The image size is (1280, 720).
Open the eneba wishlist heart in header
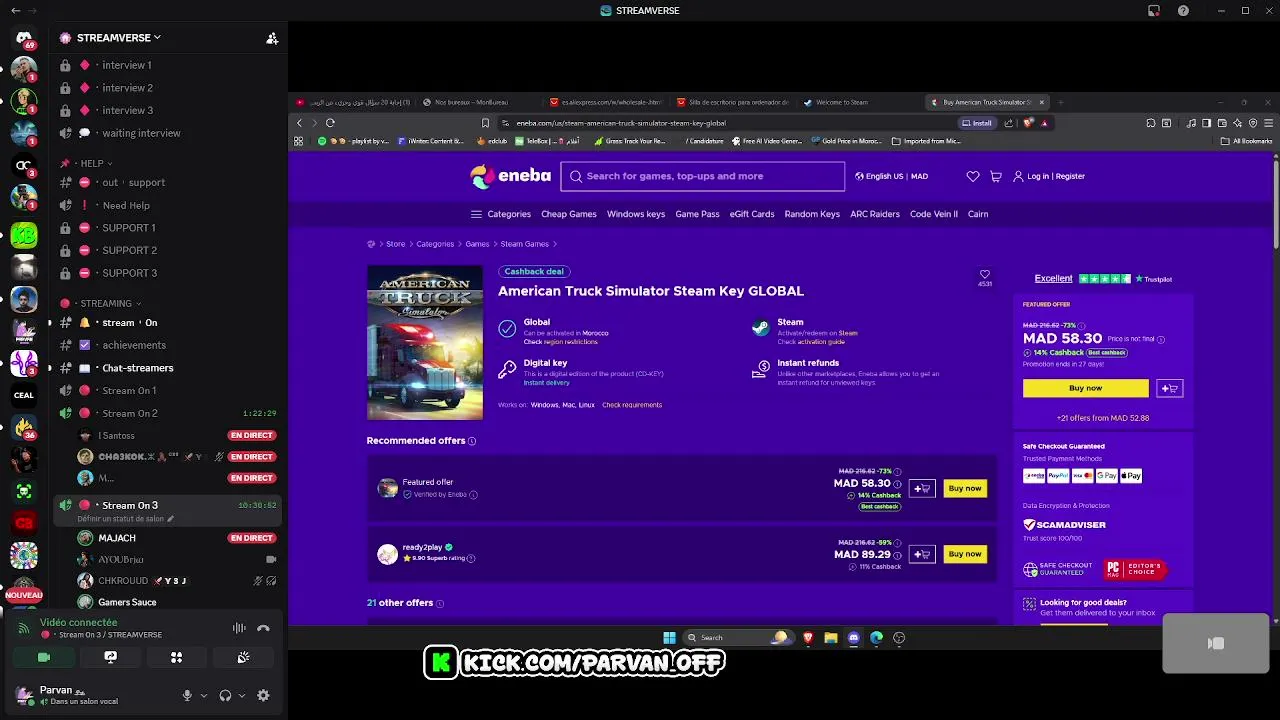pyautogui.click(x=973, y=176)
